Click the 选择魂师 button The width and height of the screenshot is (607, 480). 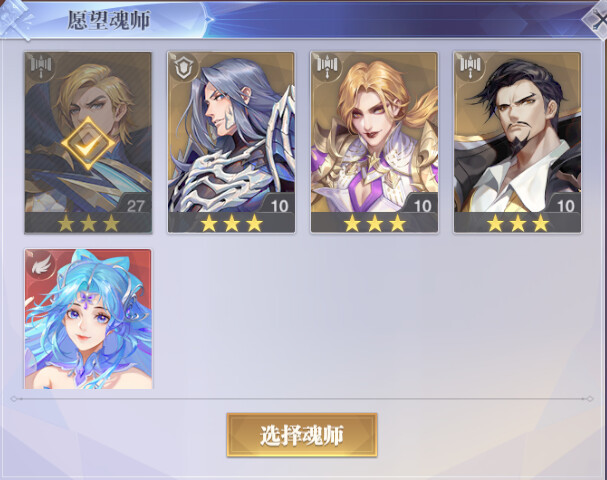[x=302, y=435]
